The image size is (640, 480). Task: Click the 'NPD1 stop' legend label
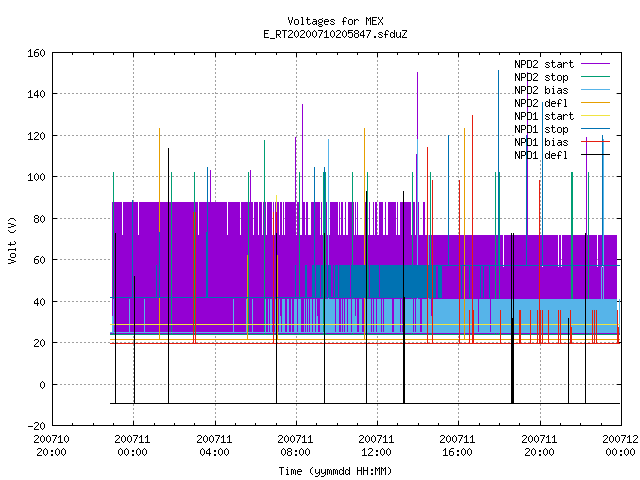(541, 129)
